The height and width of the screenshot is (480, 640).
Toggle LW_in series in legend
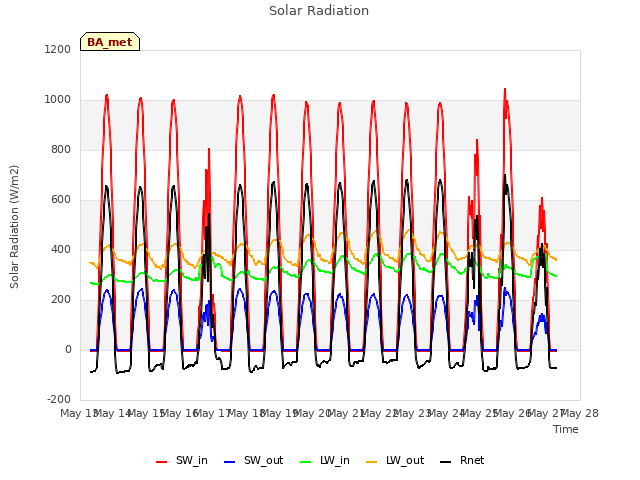(325, 461)
